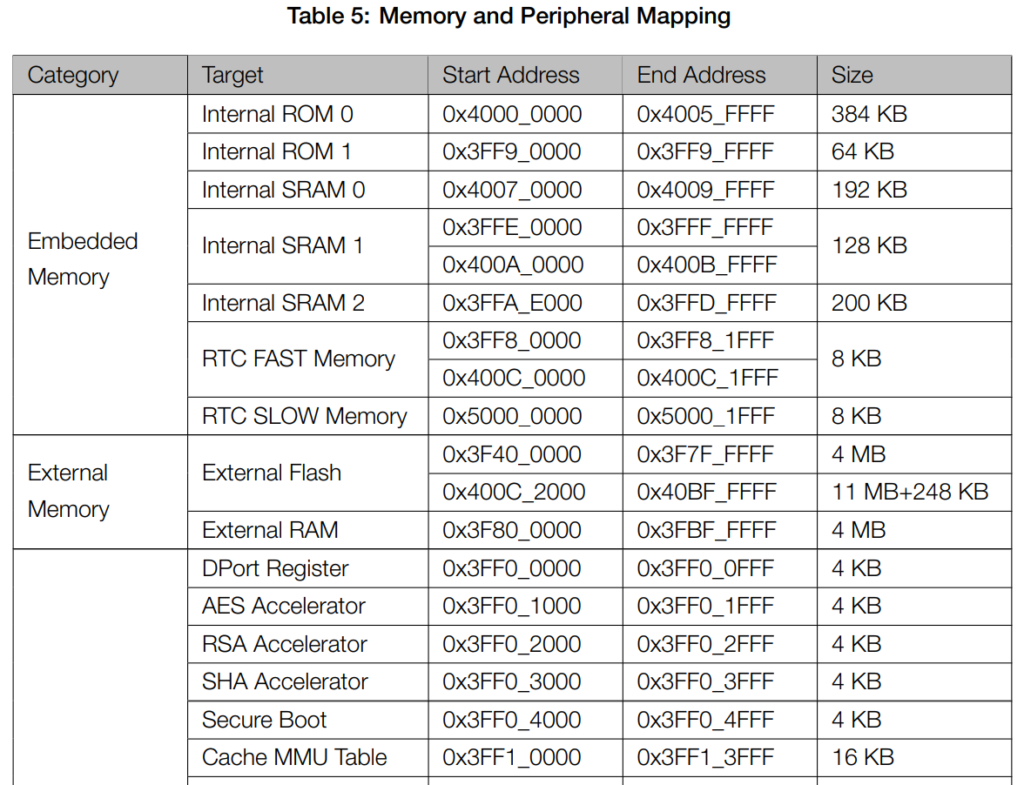Select end address 0x5000_1FFF

[x=705, y=416]
